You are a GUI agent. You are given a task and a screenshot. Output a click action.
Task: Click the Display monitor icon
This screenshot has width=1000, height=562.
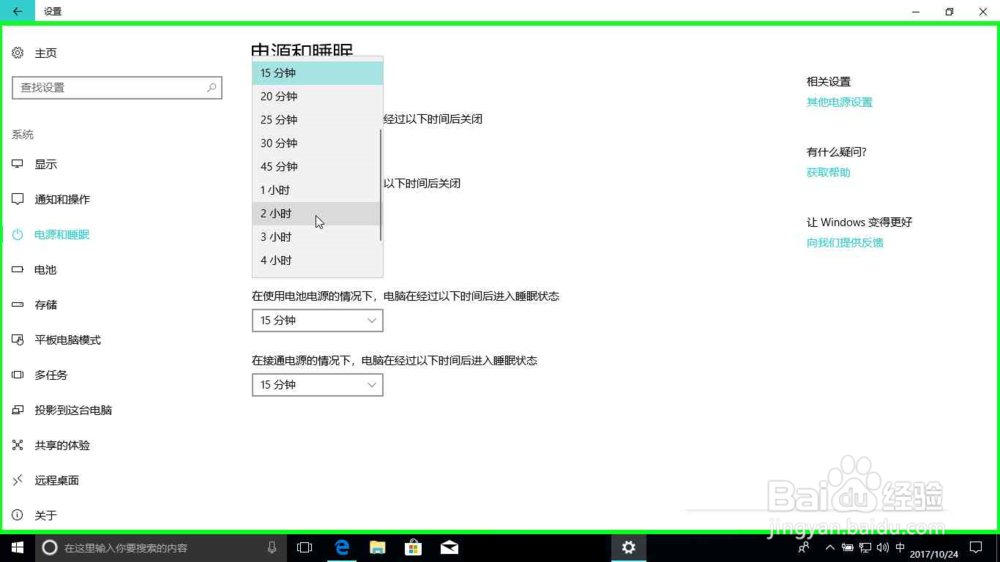[x=18, y=165]
